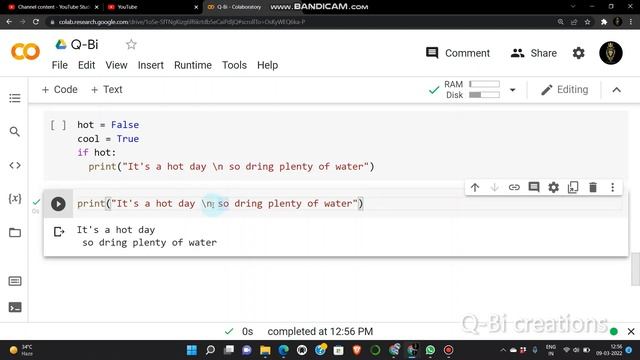Open the File menu
The width and height of the screenshot is (640, 360).
pyautogui.click(x=60, y=65)
